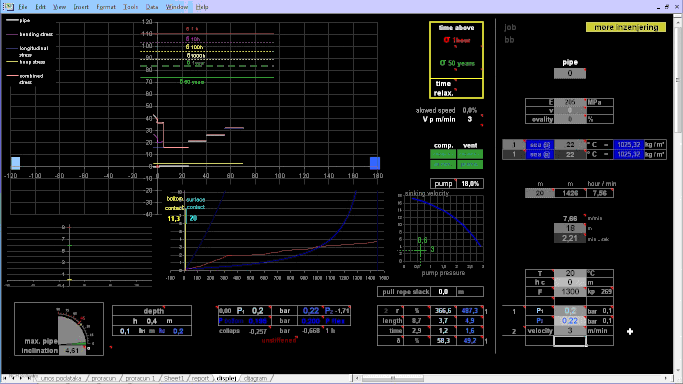Click the horizontal scrollbar right arrow
Image resolution: width=683 pixels, height=384 pixels.
[x=666, y=378]
